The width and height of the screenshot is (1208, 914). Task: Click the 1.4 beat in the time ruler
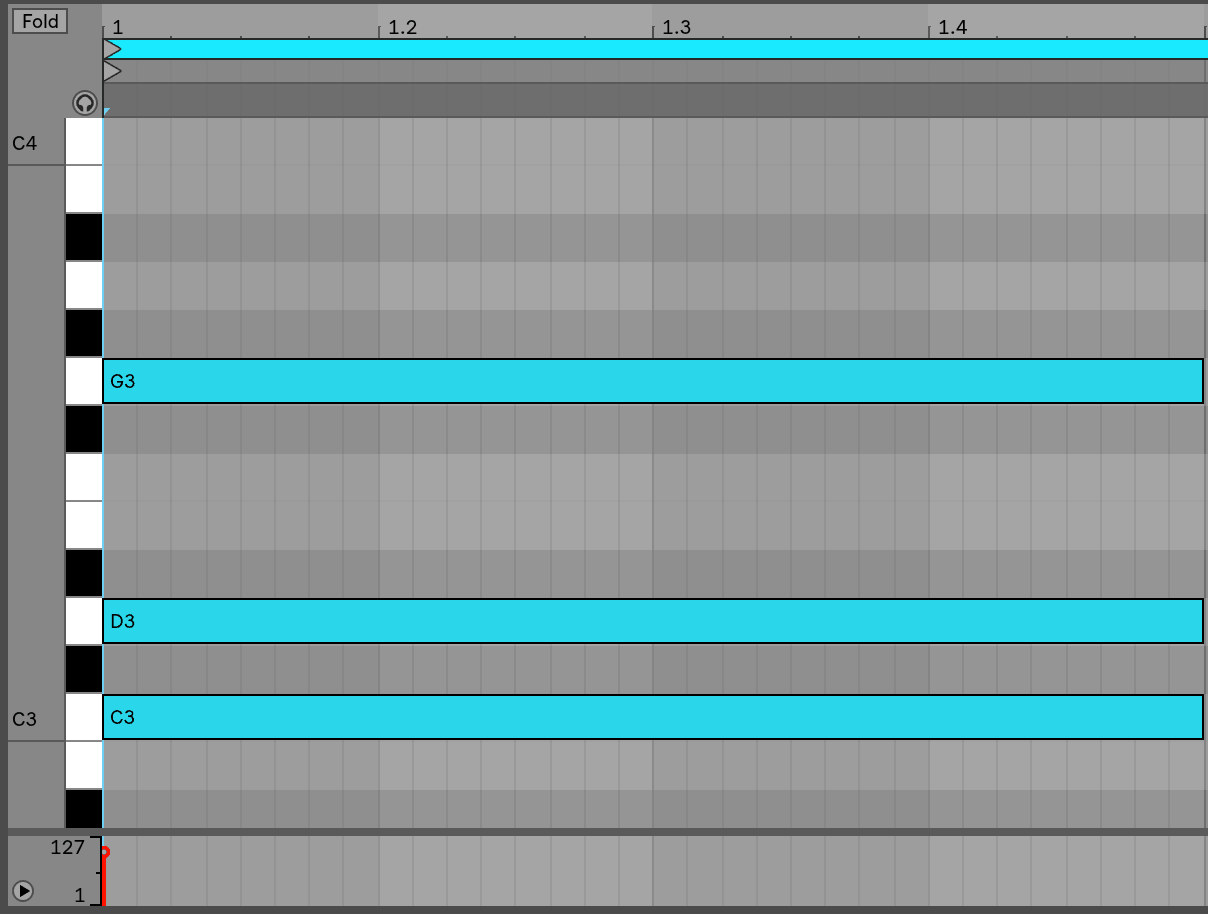(952, 27)
